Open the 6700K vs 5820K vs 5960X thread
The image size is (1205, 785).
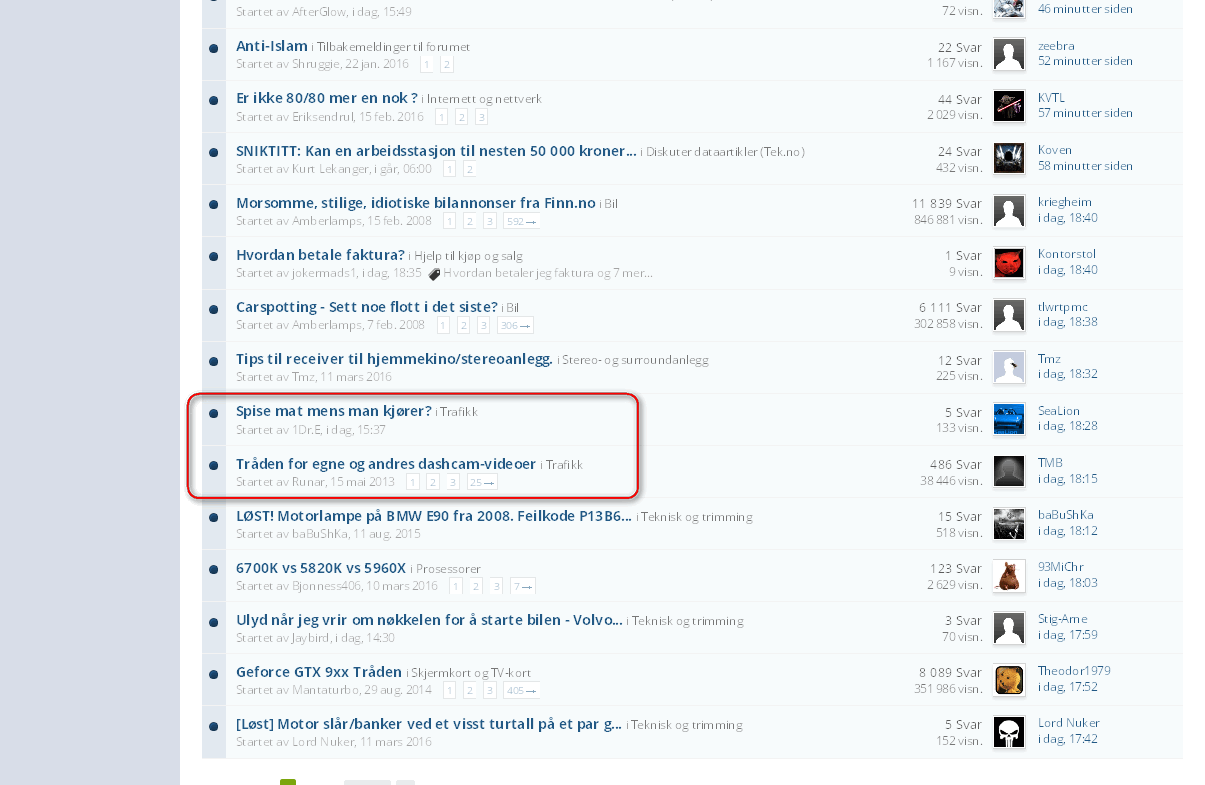[321, 567]
